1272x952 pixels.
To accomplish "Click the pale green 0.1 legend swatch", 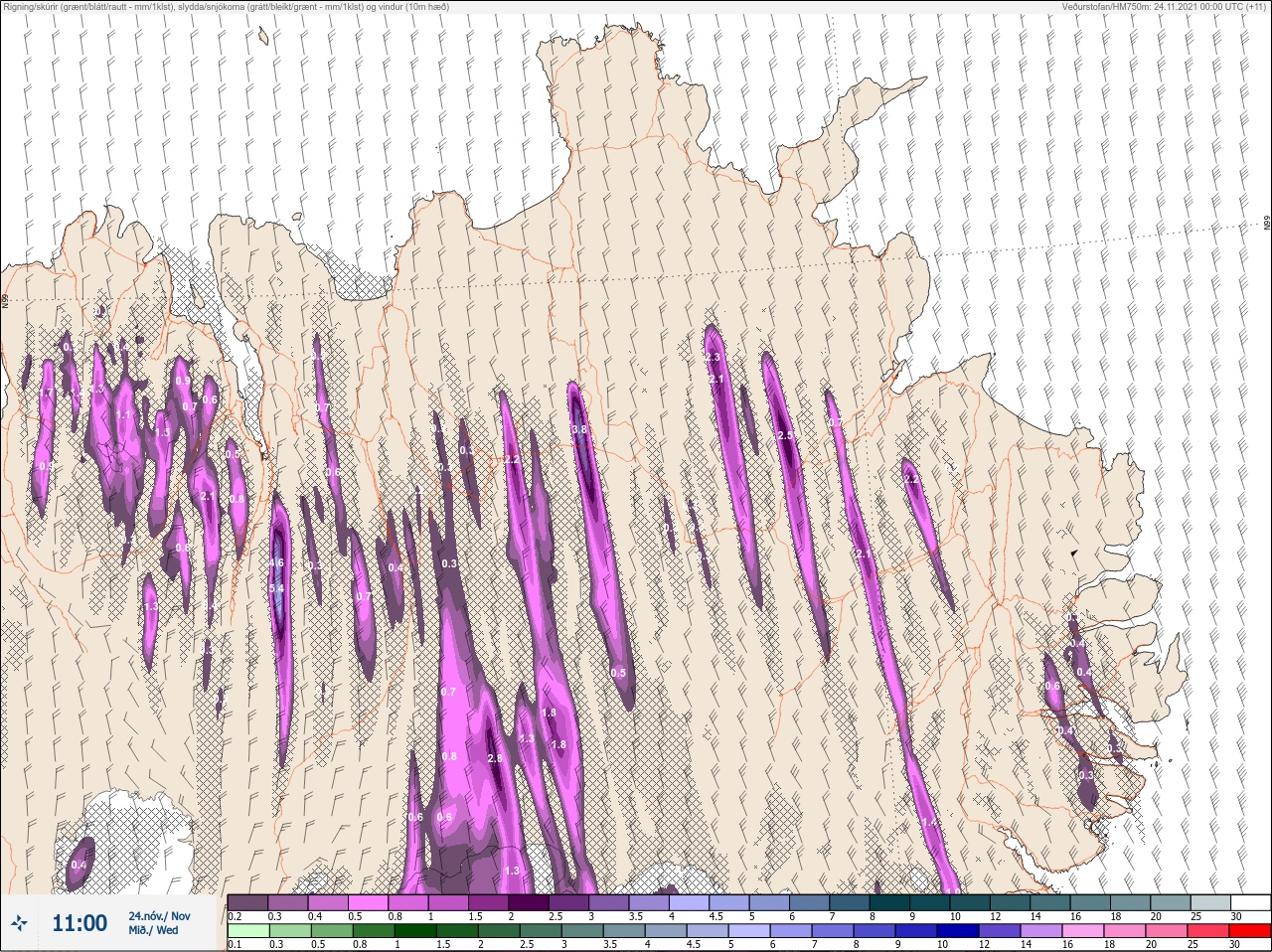I will [x=247, y=931].
